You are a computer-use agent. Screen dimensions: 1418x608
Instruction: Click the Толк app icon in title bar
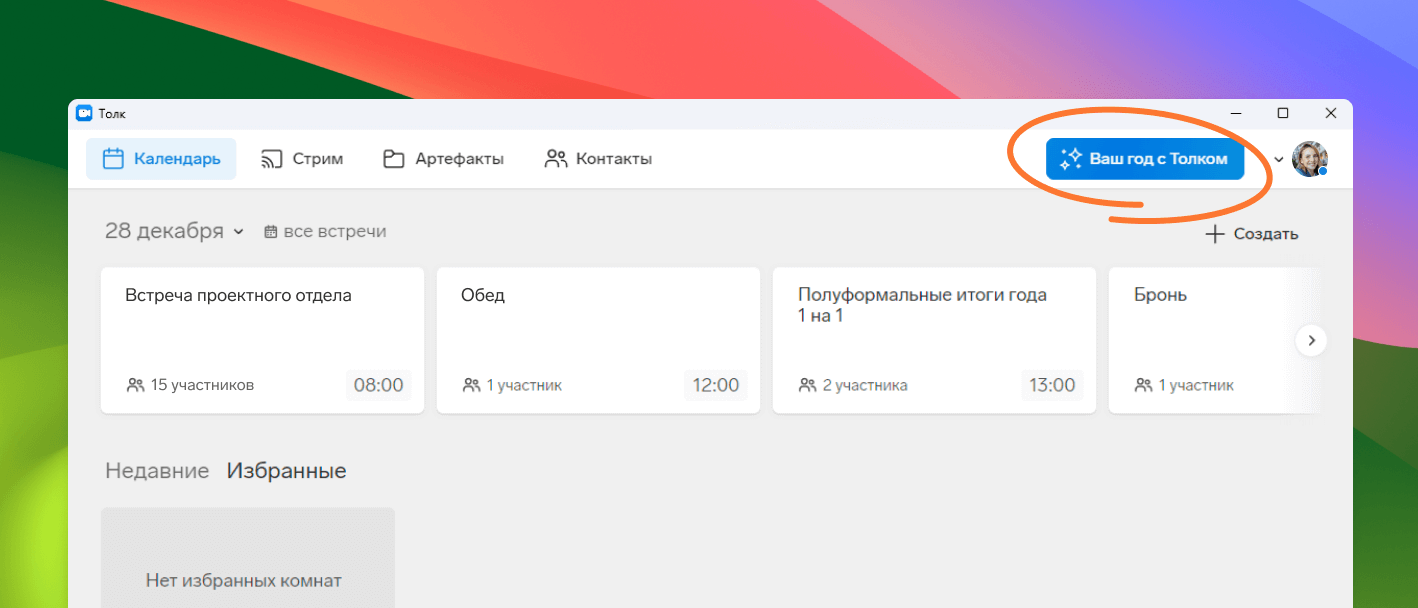point(84,113)
